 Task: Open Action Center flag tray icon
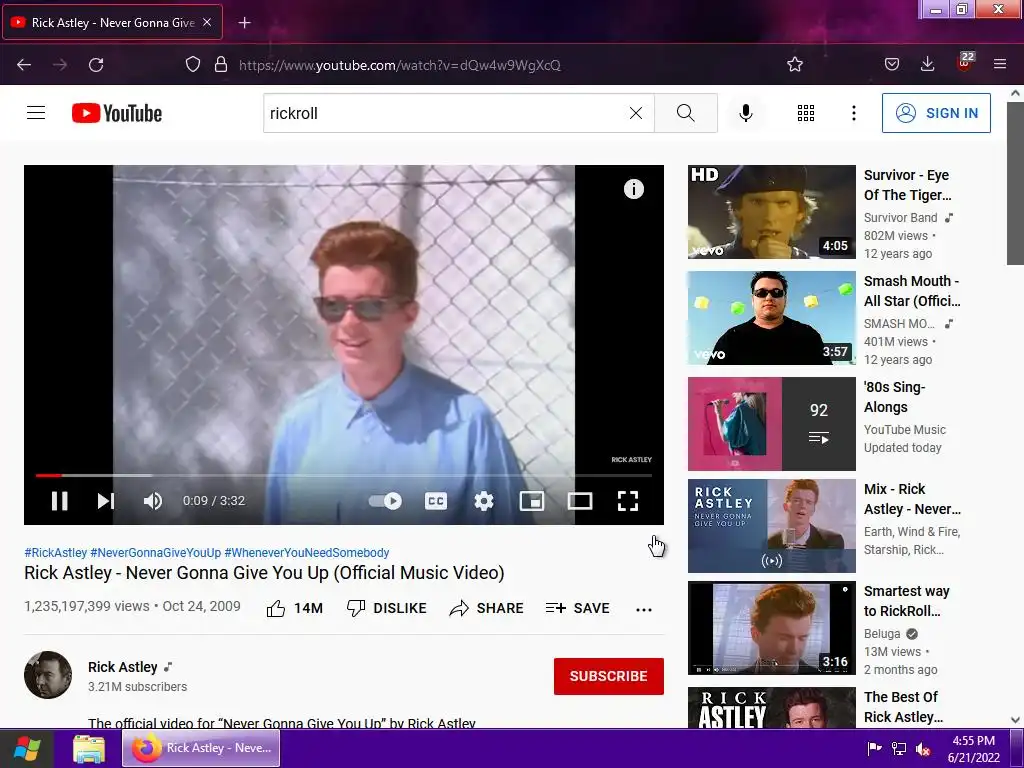pyautogui.click(x=874, y=748)
